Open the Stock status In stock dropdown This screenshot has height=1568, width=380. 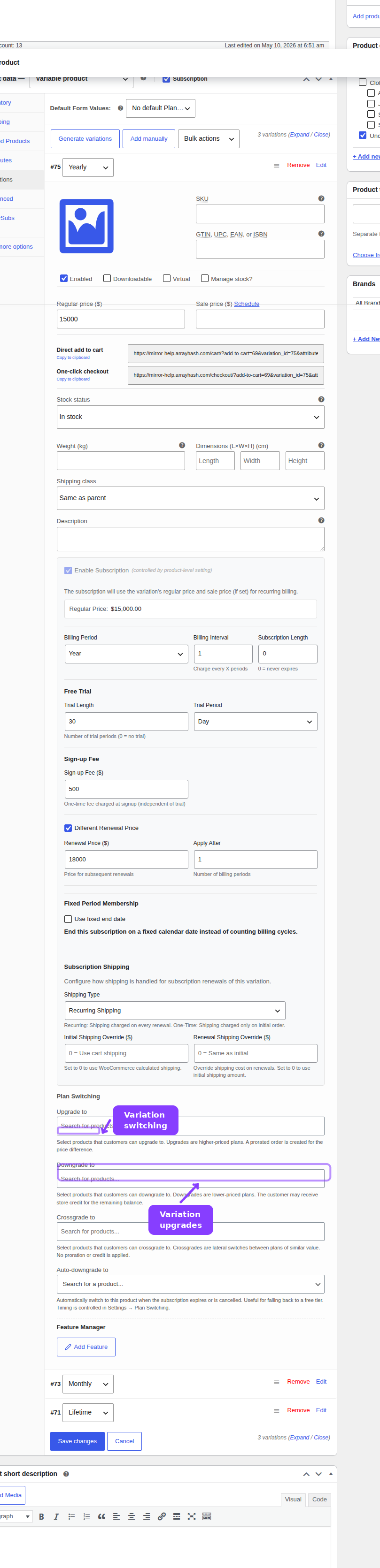tap(191, 417)
